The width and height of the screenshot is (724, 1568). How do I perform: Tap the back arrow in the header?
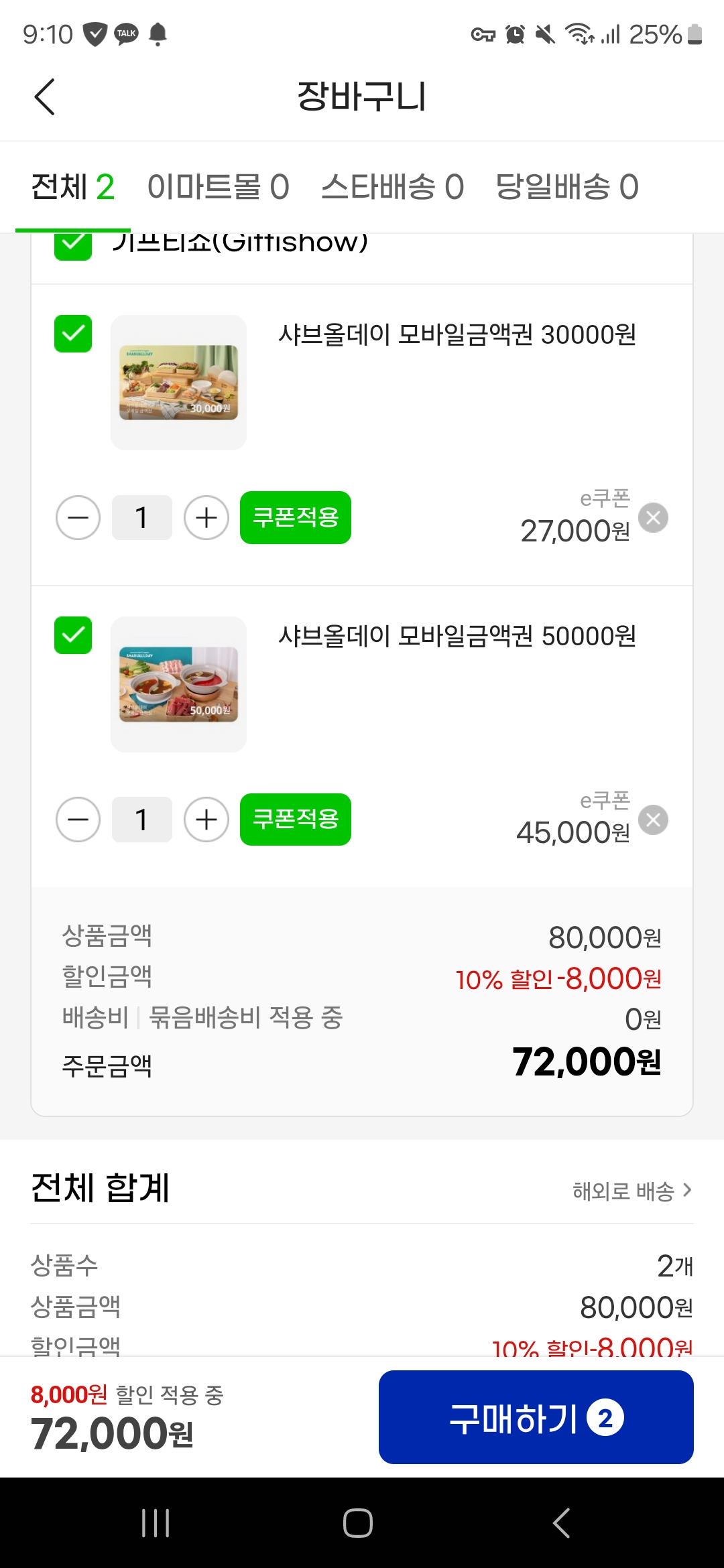click(x=44, y=97)
